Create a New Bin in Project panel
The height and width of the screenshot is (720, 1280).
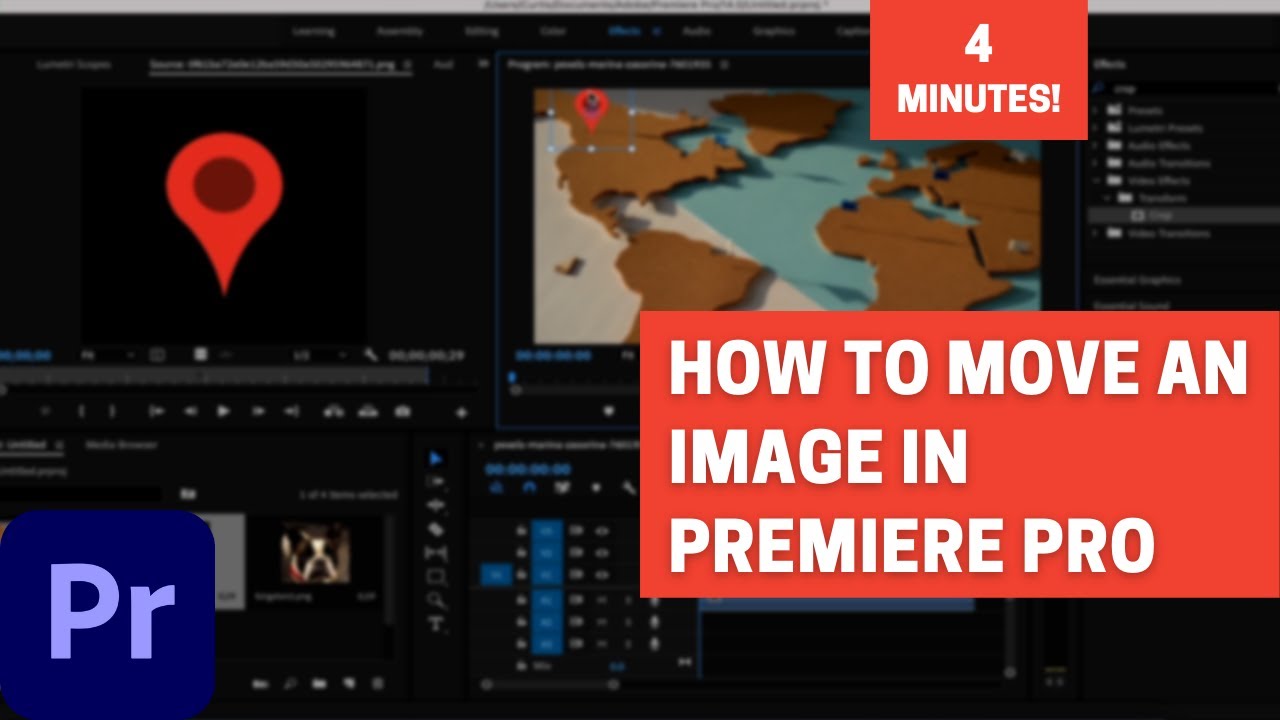pos(319,684)
